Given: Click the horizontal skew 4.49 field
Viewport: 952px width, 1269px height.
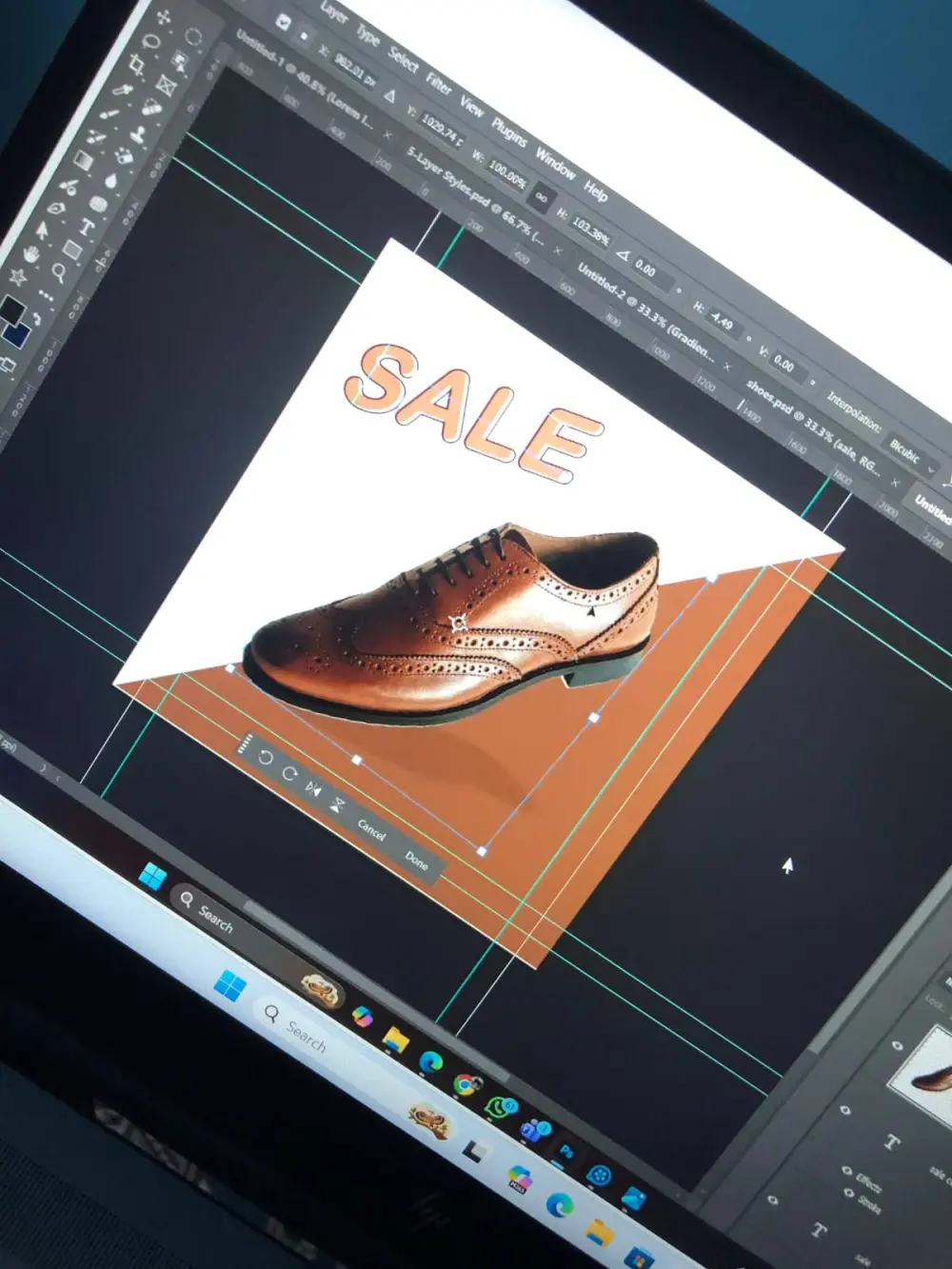Looking at the screenshot, I should pos(724,324).
